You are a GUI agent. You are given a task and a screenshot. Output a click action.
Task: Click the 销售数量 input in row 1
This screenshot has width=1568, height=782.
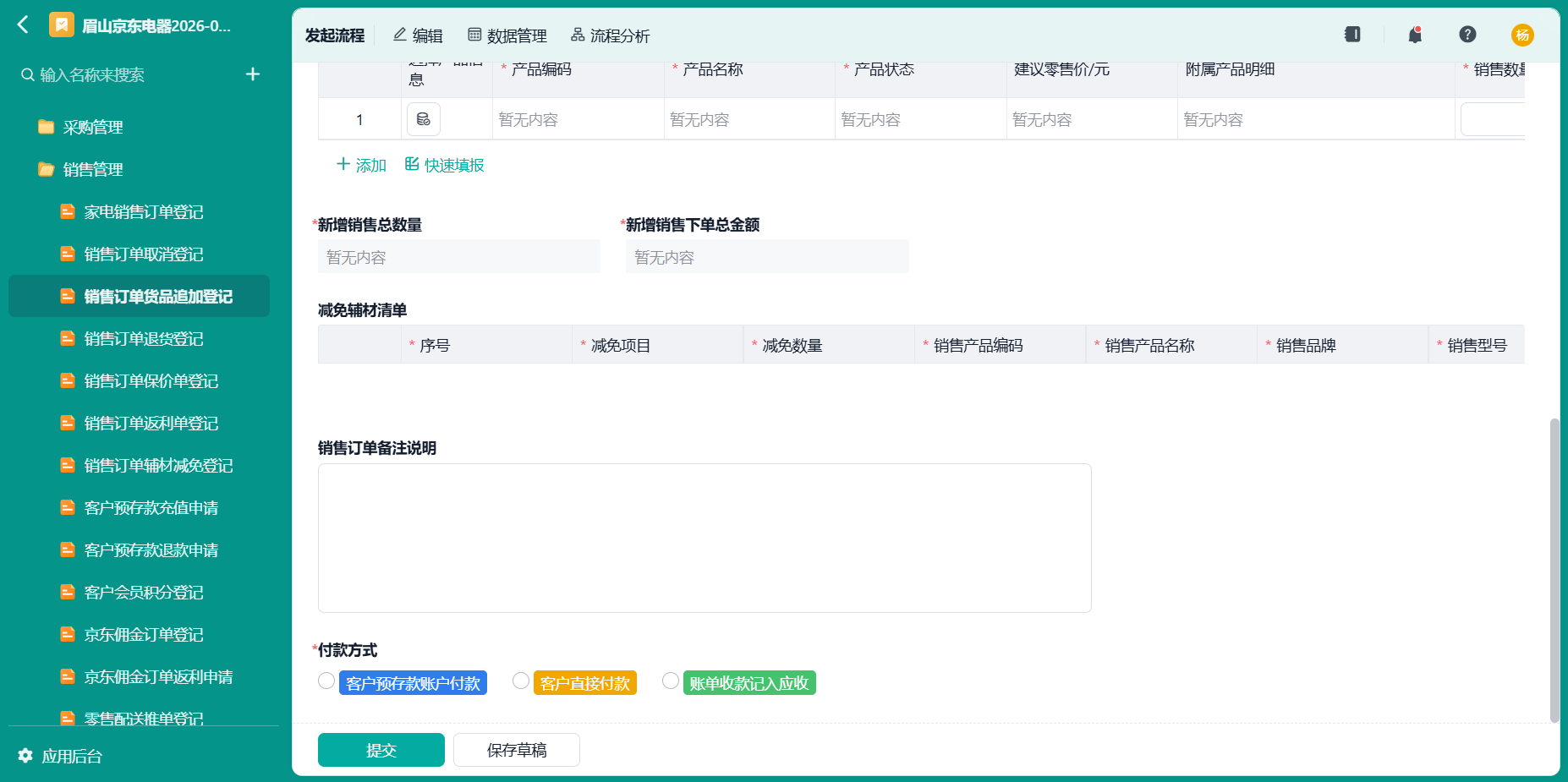[x=1493, y=119]
